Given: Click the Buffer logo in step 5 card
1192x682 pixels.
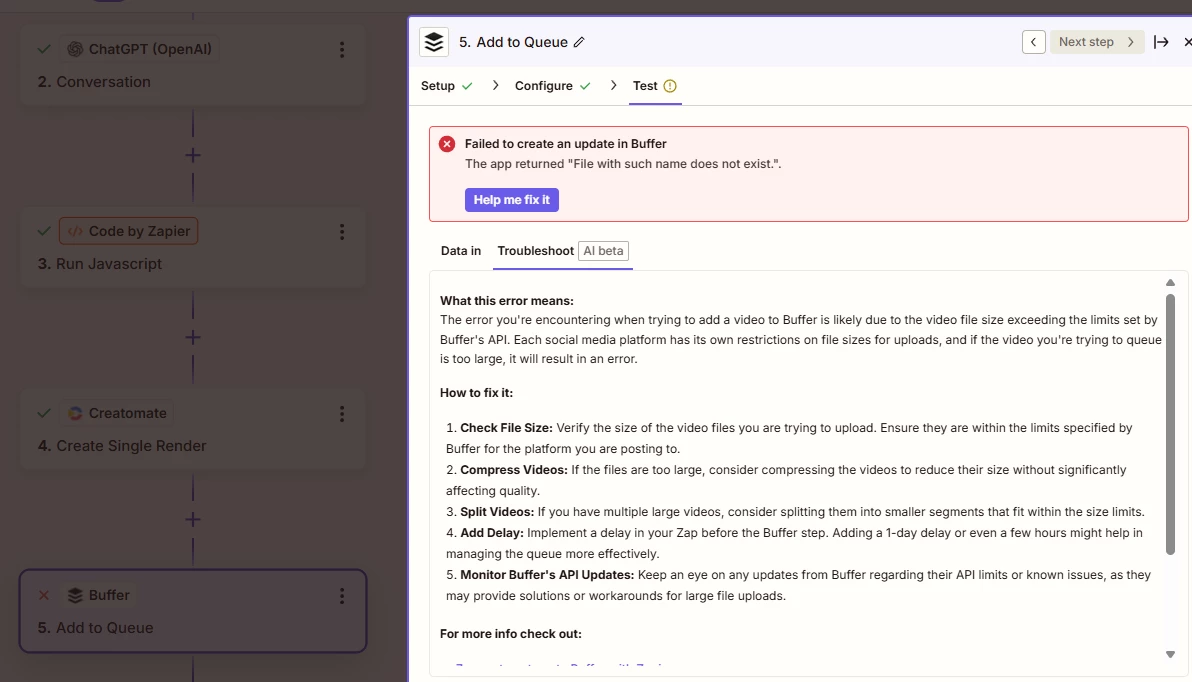Looking at the screenshot, I should [x=75, y=595].
